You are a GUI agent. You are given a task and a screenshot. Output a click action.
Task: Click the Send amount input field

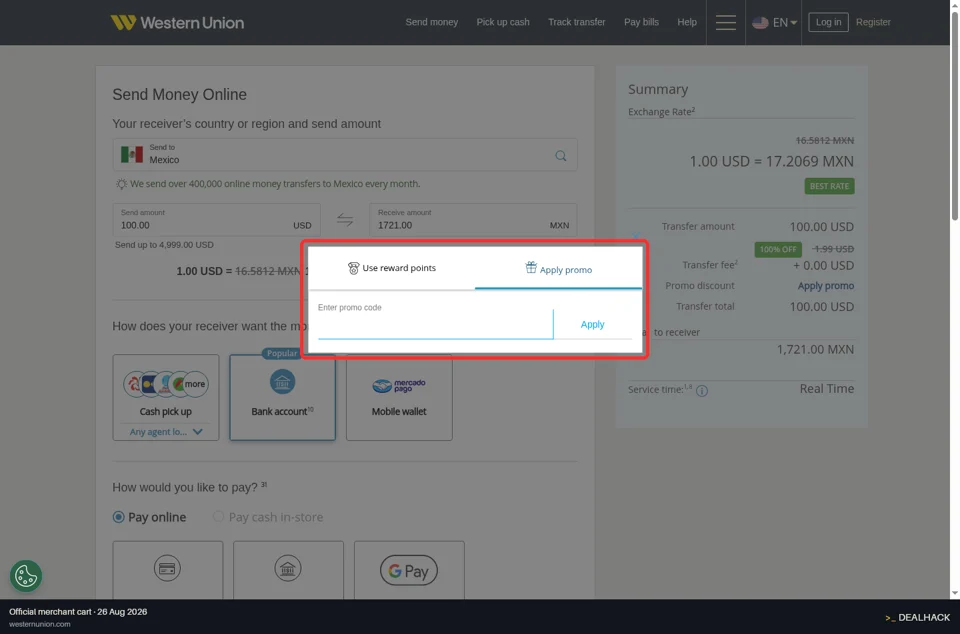pyautogui.click(x=216, y=220)
